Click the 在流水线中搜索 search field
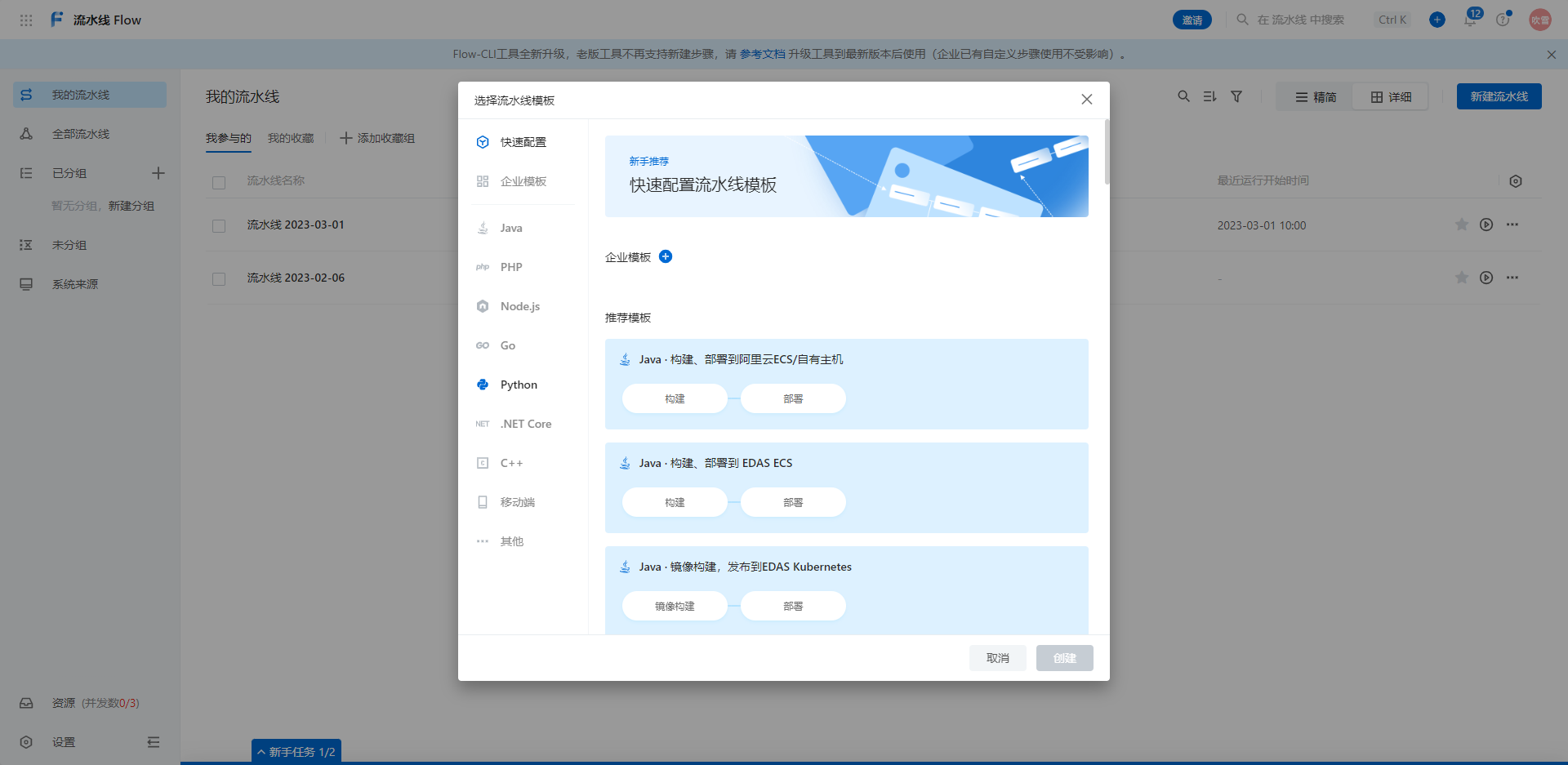1568x765 pixels. tap(1298, 20)
